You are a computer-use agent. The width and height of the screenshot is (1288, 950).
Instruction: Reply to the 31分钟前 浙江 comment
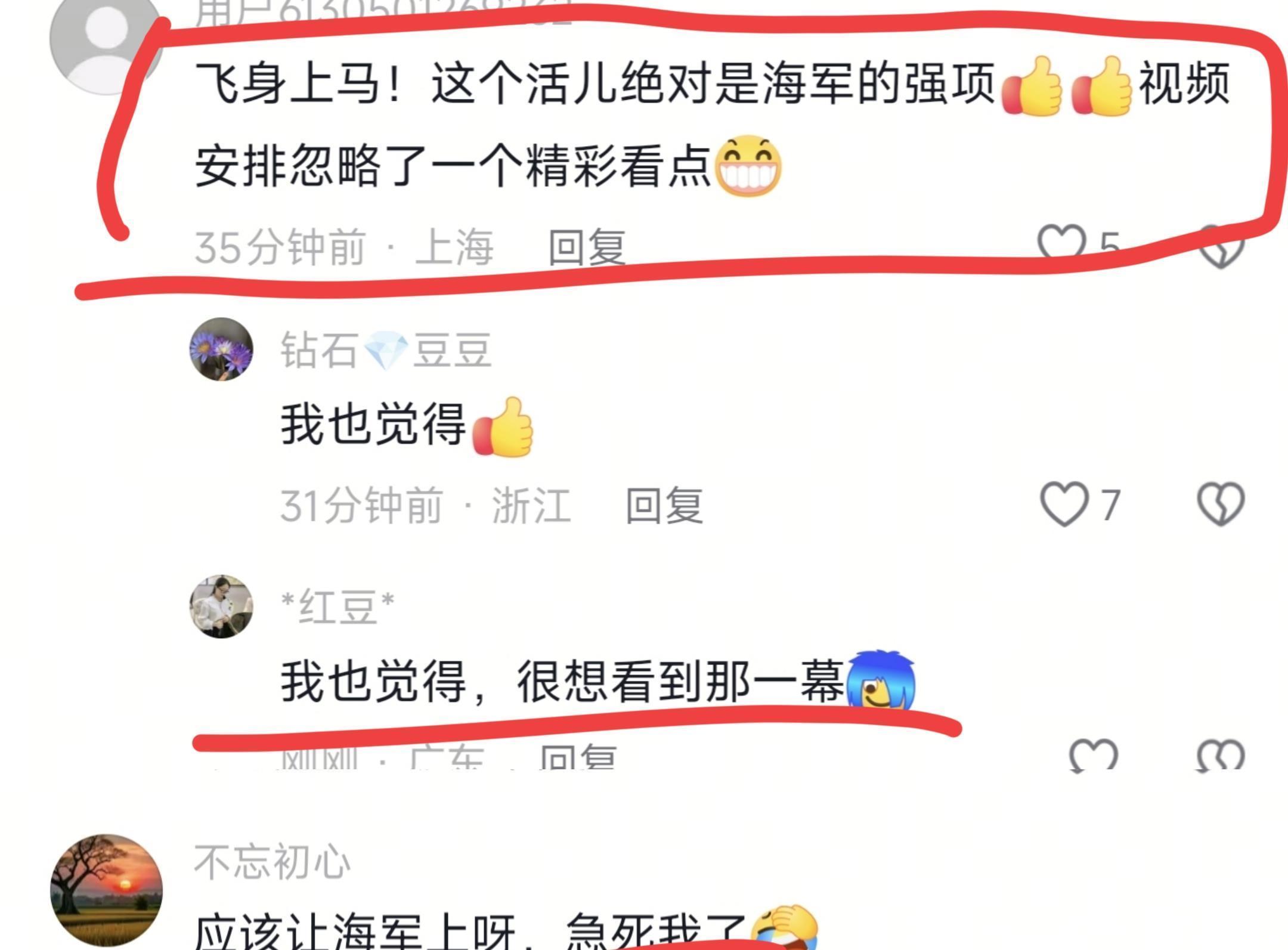coord(664,505)
